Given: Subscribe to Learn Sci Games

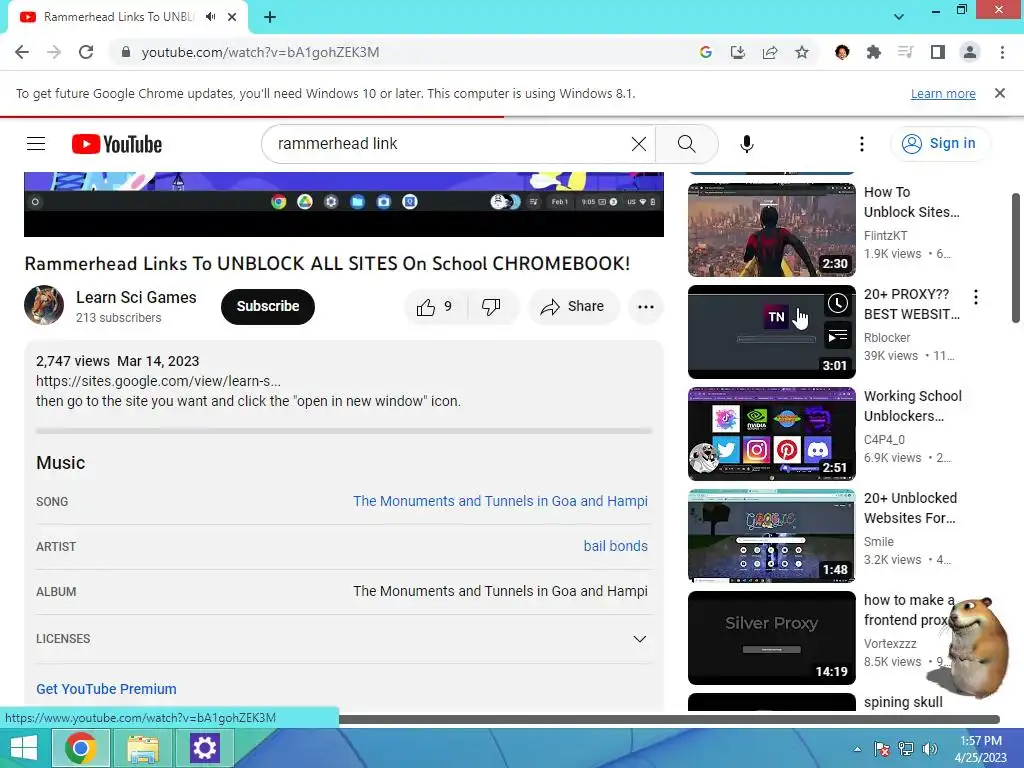Looking at the screenshot, I should click(268, 306).
